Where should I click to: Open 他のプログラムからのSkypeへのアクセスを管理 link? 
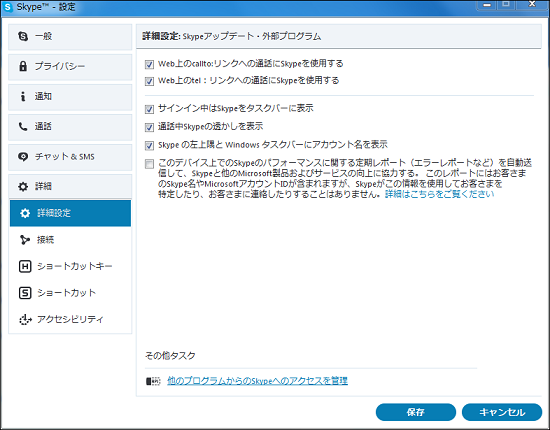[257, 381]
